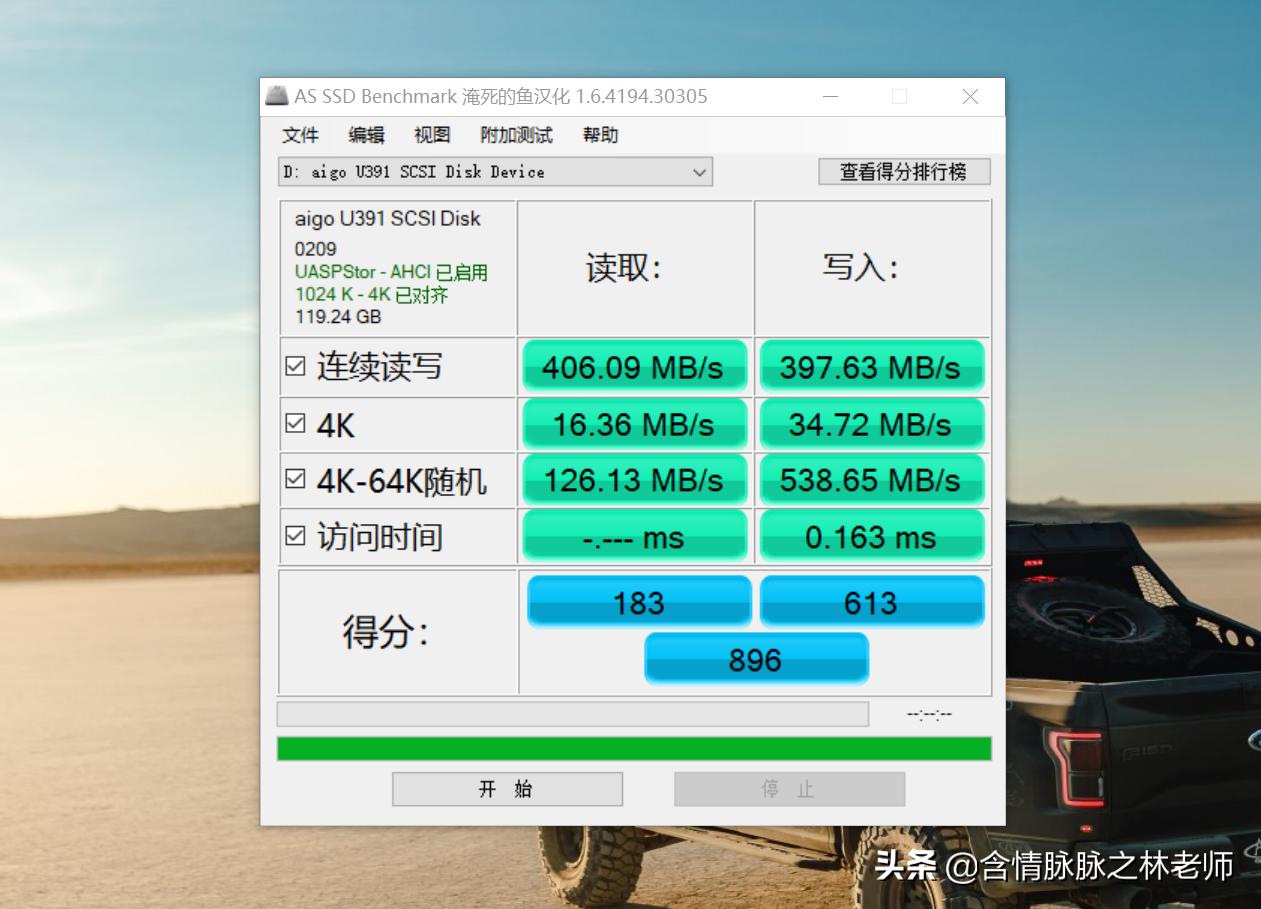1261x909 pixels.
Task: Open the 文件 menu
Action: (x=300, y=135)
